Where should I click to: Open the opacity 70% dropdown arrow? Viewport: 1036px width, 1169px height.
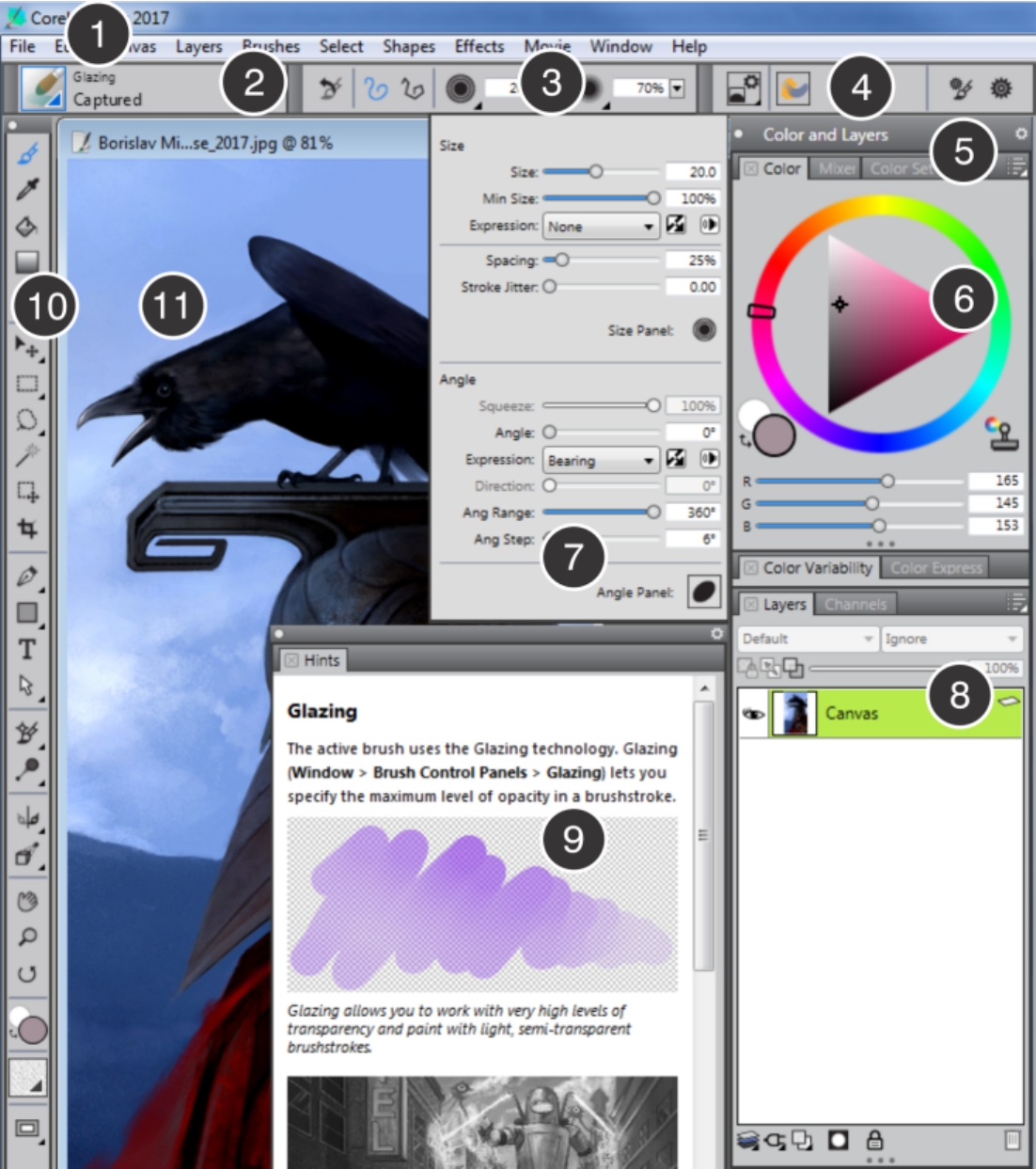click(x=677, y=88)
